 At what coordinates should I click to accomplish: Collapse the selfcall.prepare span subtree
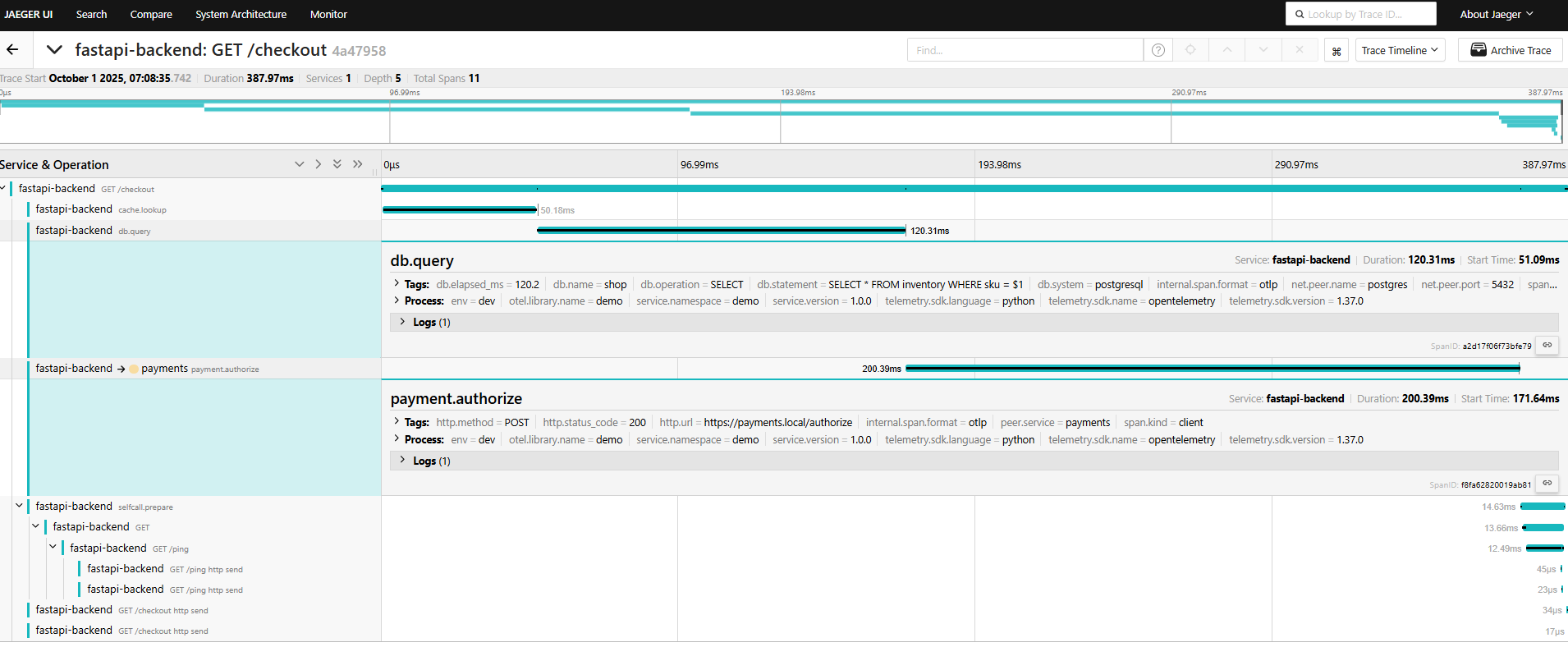(x=19, y=506)
